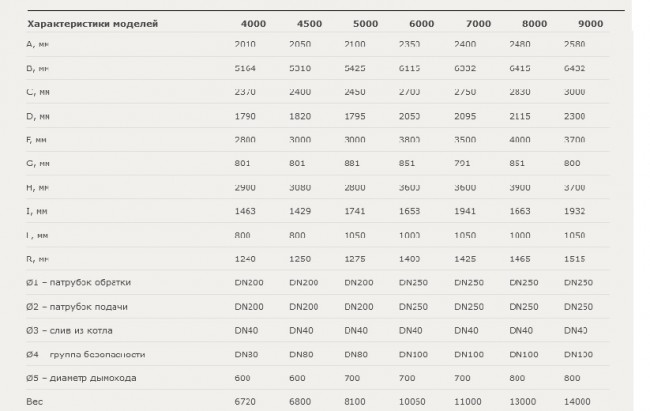Screen dimensions: 650x411
Task: Select the 4000 model column header
Action: [253, 24]
